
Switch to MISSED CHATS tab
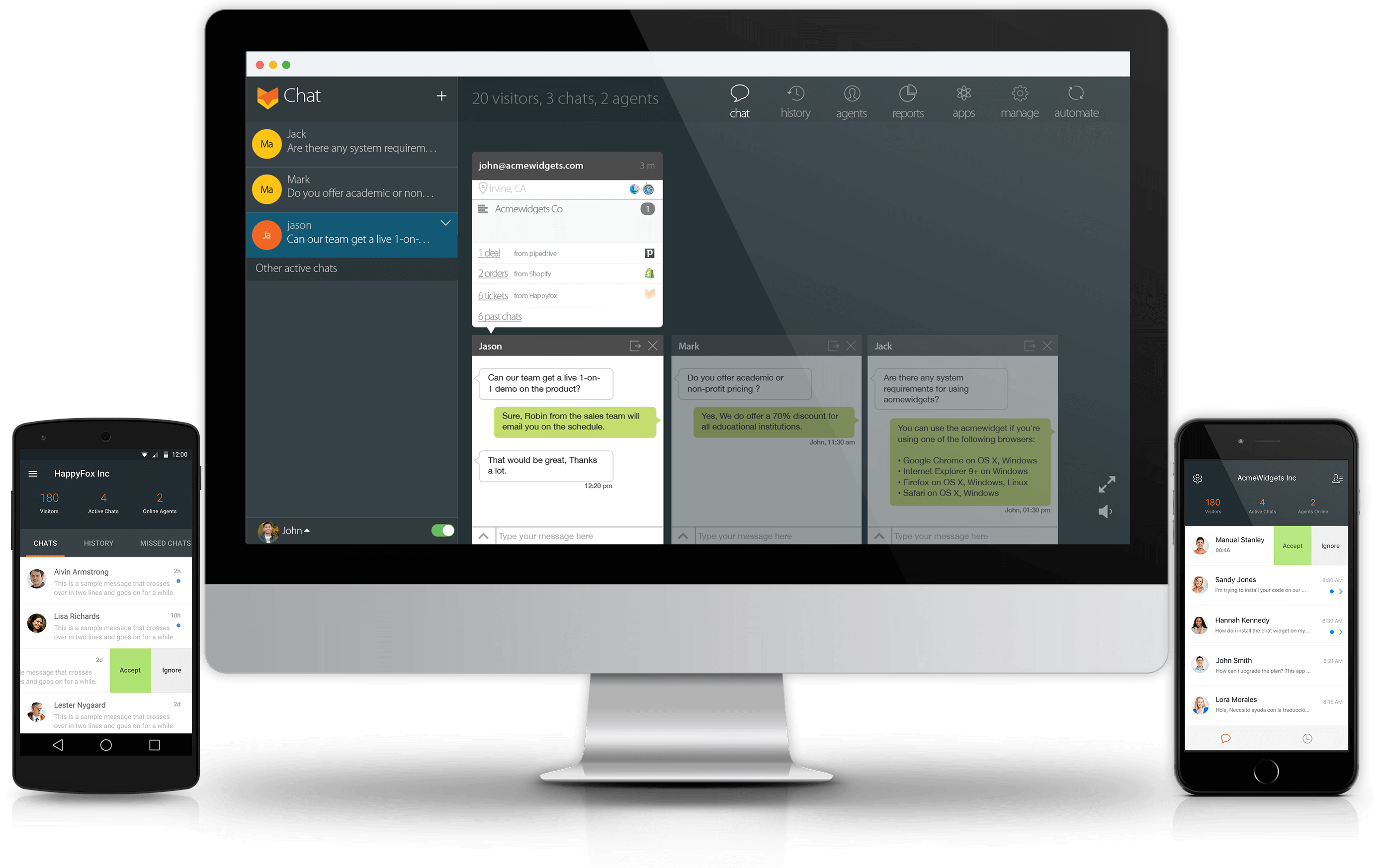[163, 543]
